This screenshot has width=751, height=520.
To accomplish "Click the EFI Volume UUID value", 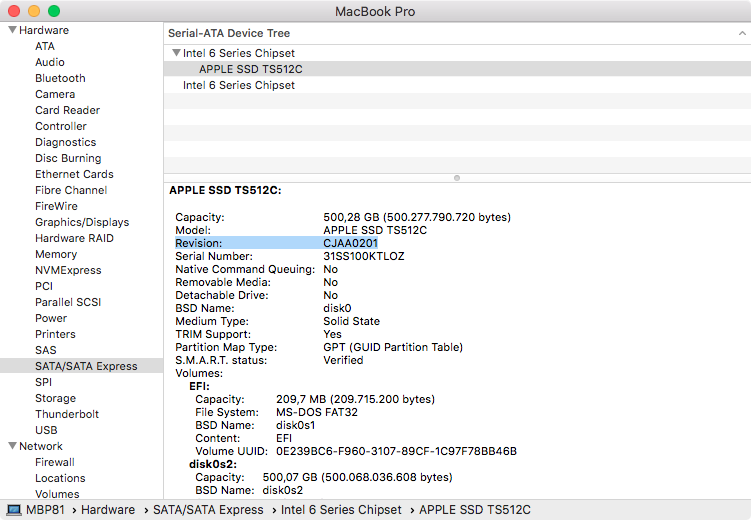I will [x=396, y=451].
